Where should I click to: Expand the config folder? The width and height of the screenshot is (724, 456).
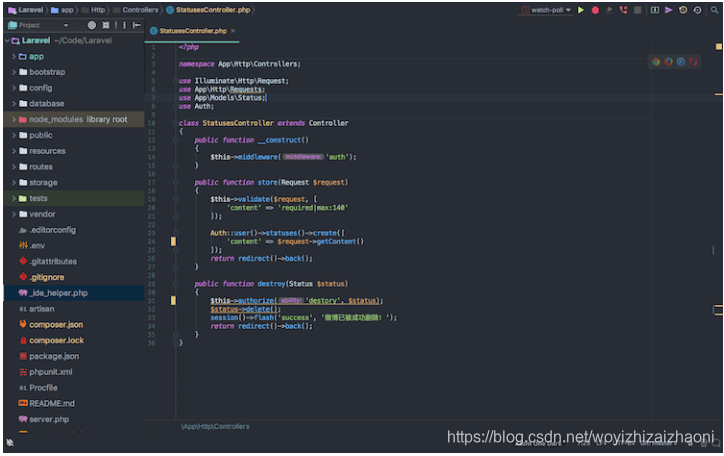pos(14,88)
